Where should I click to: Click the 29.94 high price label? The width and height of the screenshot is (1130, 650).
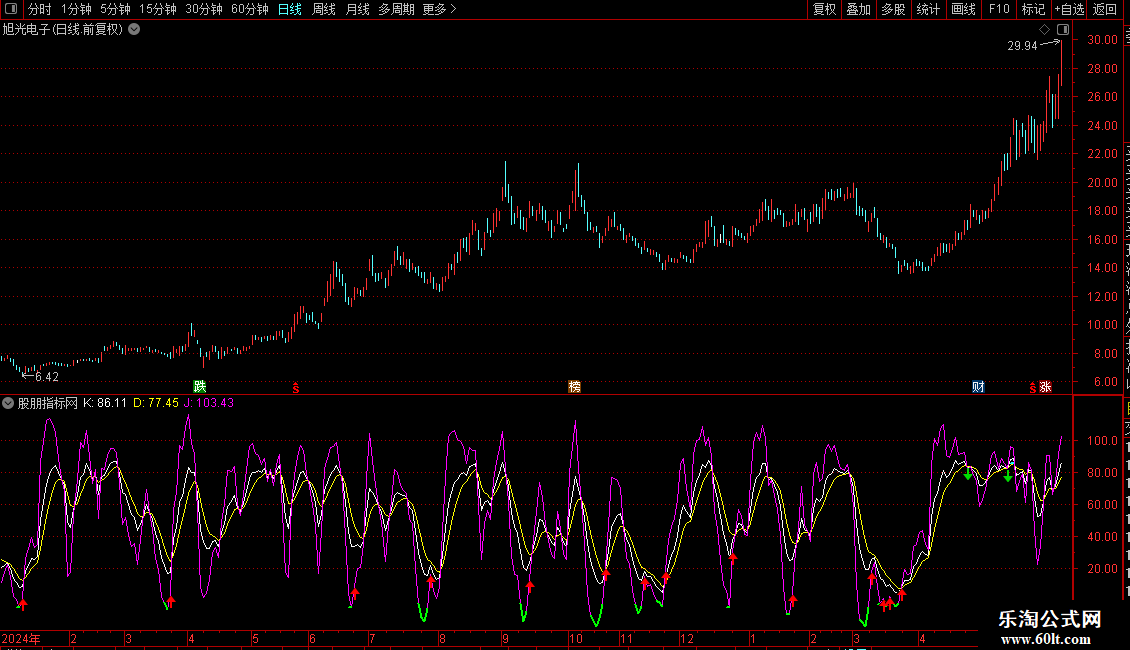[1022, 46]
